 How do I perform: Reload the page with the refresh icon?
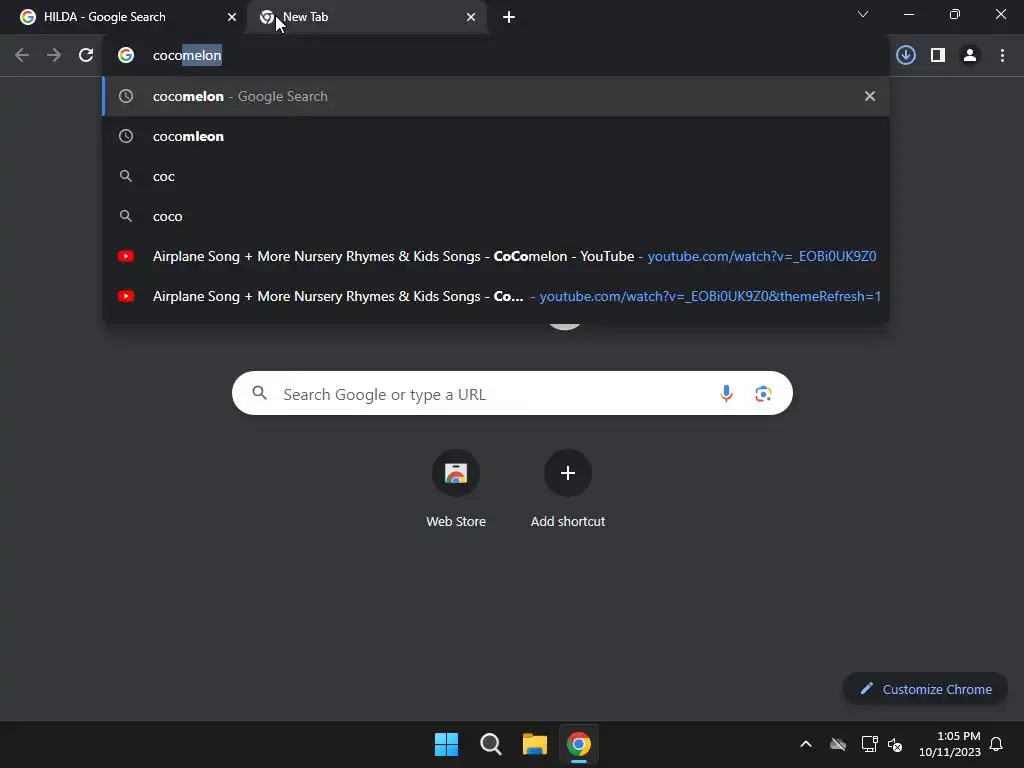[x=86, y=56]
